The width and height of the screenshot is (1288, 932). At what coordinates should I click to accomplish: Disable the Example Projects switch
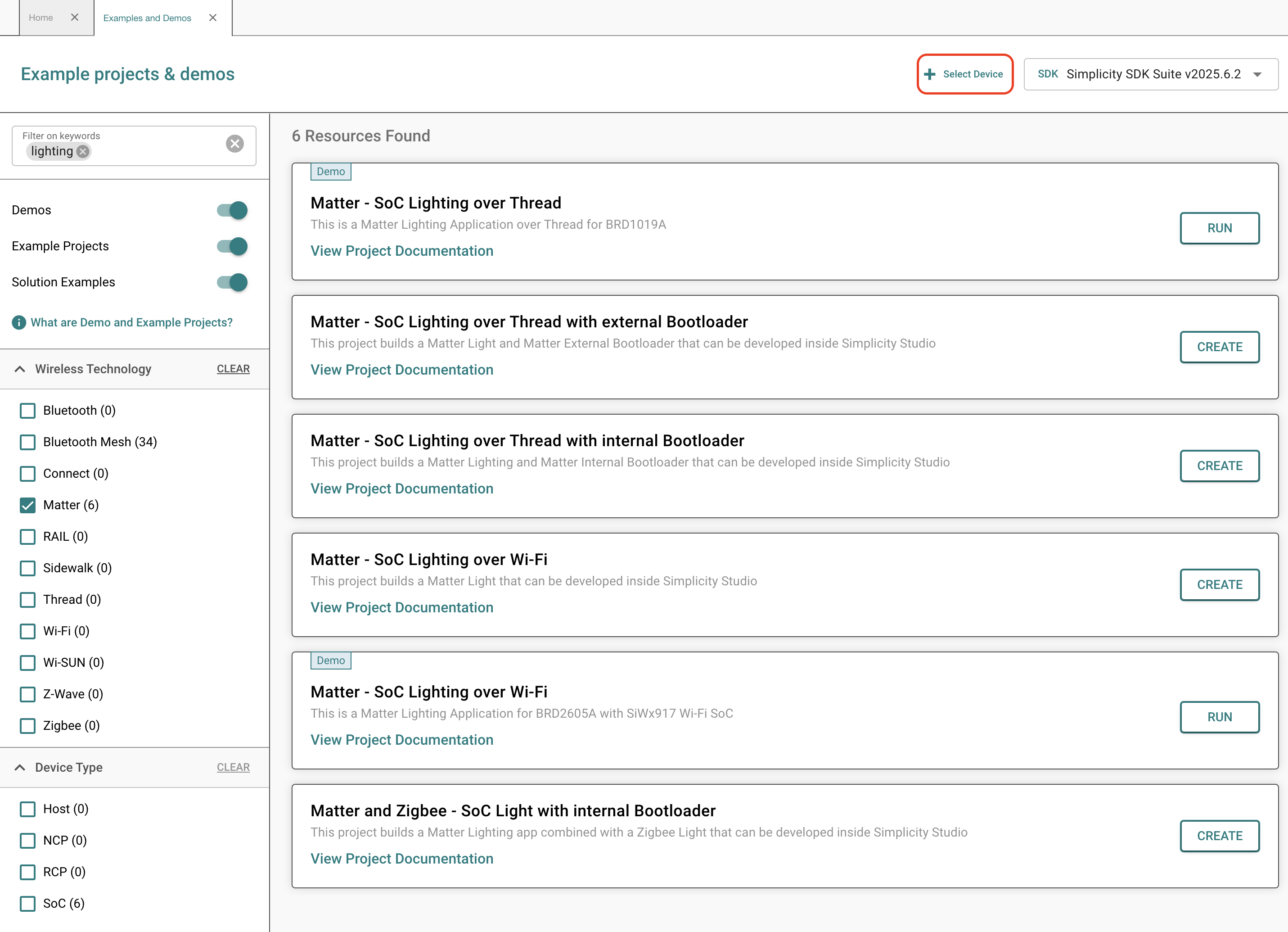pyautogui.click(x=232, y=247)
